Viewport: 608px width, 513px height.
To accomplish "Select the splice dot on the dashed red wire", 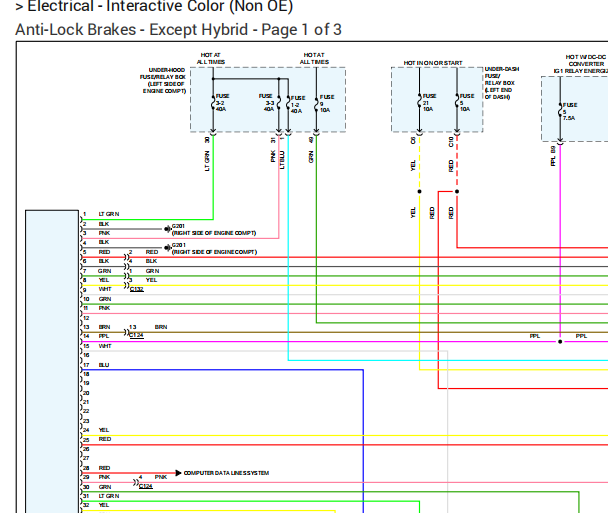I will point(457,191).
